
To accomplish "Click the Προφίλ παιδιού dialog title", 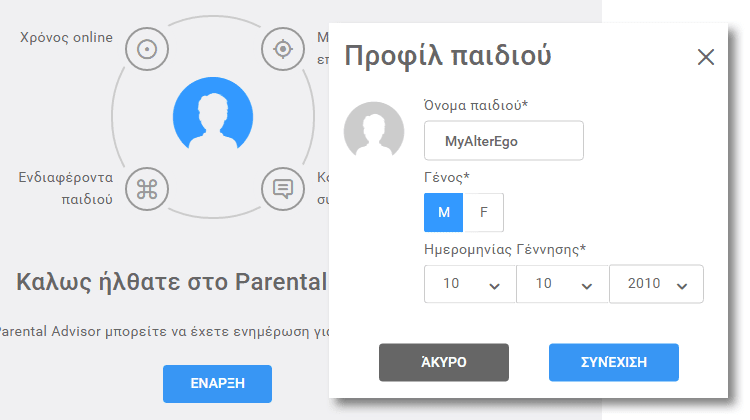I will [448, 55].
